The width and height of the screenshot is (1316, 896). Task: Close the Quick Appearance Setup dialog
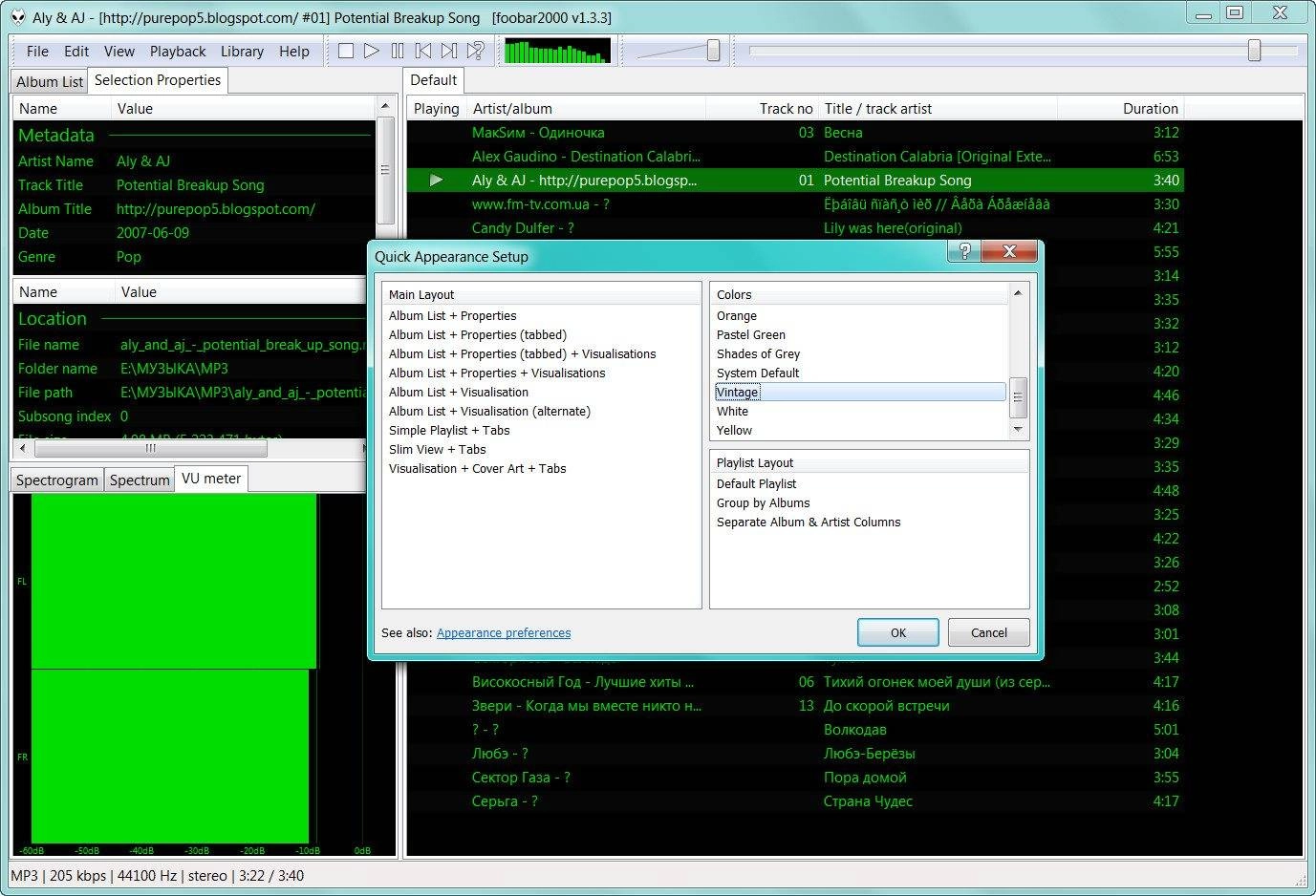pyautogui.click(x=1009, y=251)
